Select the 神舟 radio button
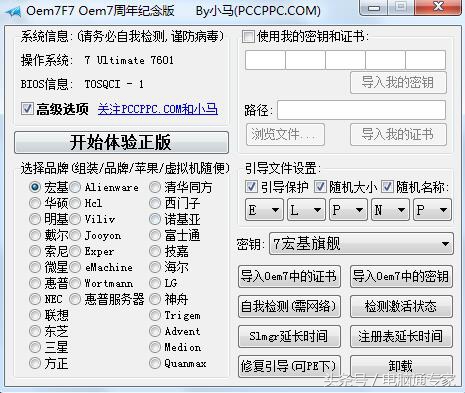The height and width of the screenshot is (393, 465). coord(155,299)
